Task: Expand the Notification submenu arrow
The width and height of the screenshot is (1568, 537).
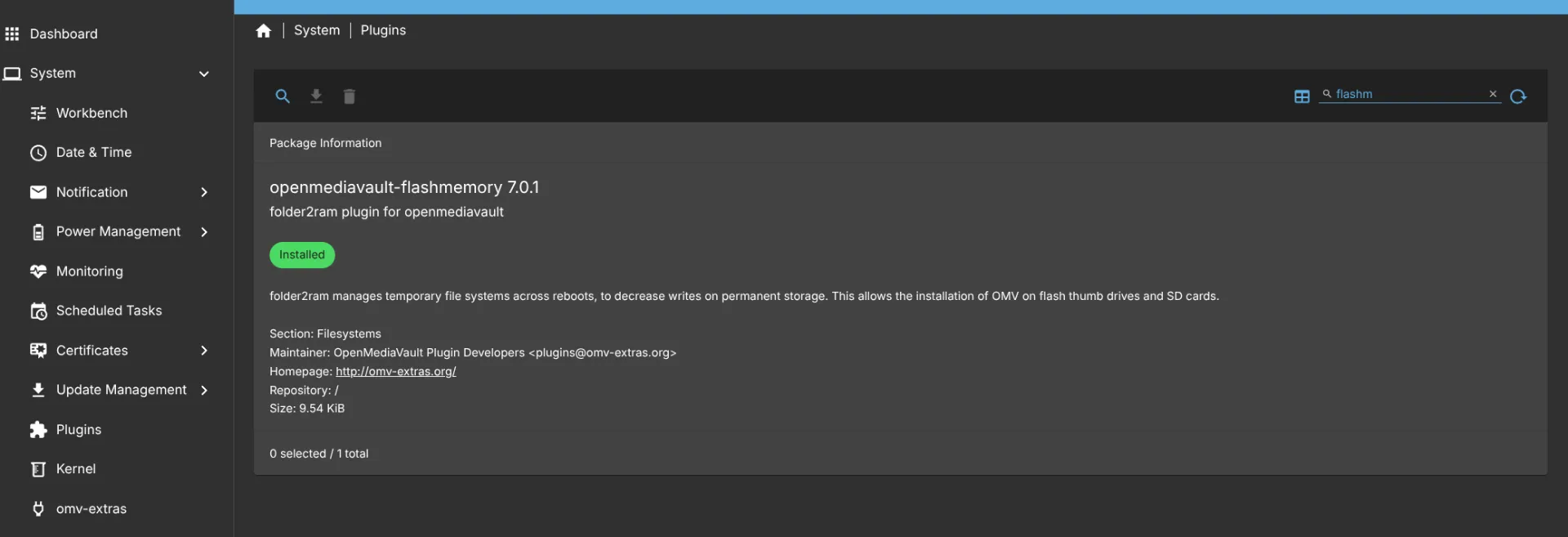Action: (204, 192)
